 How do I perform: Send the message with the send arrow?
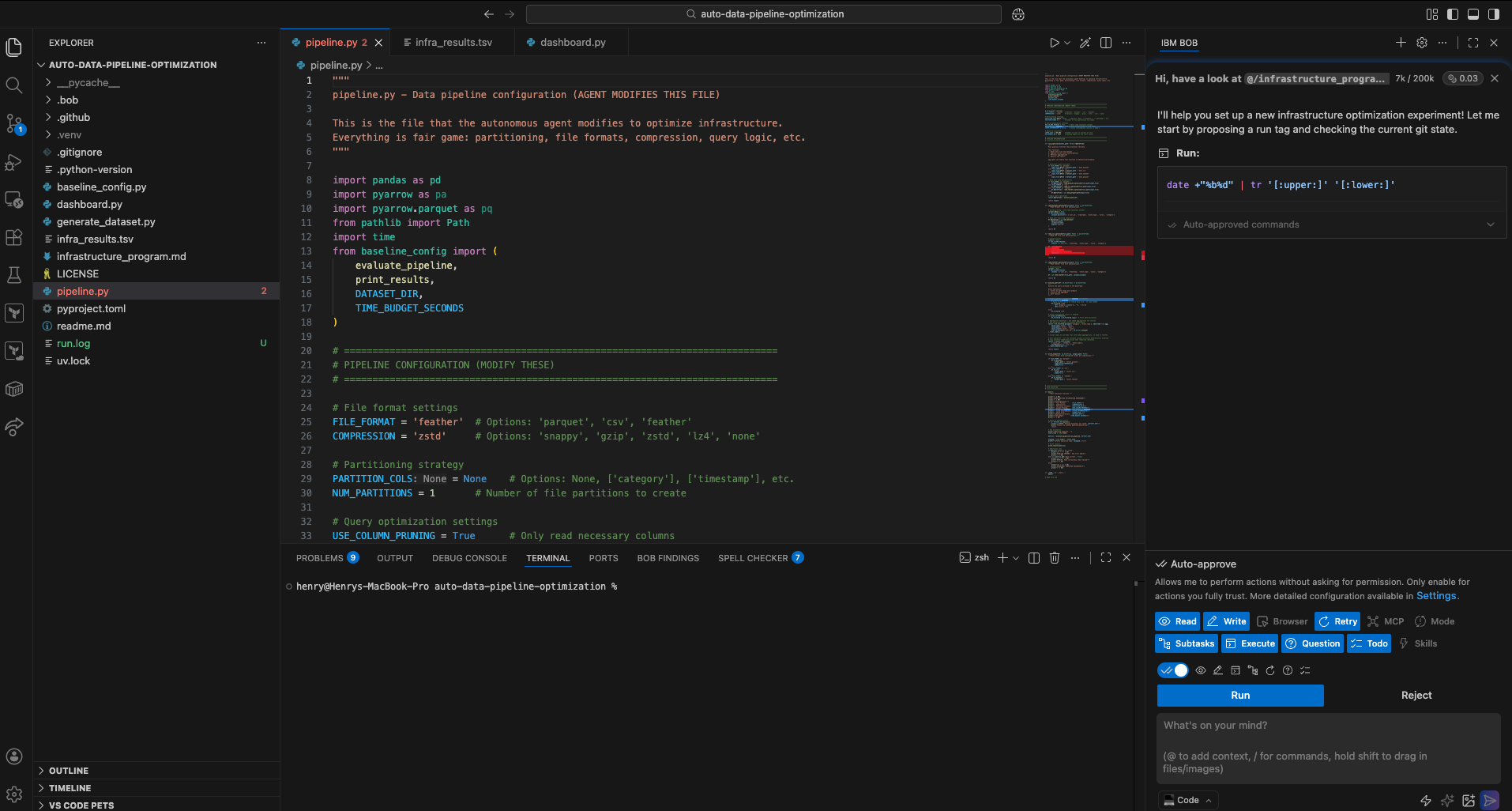pyautogui.click(x=1490, y=801)
